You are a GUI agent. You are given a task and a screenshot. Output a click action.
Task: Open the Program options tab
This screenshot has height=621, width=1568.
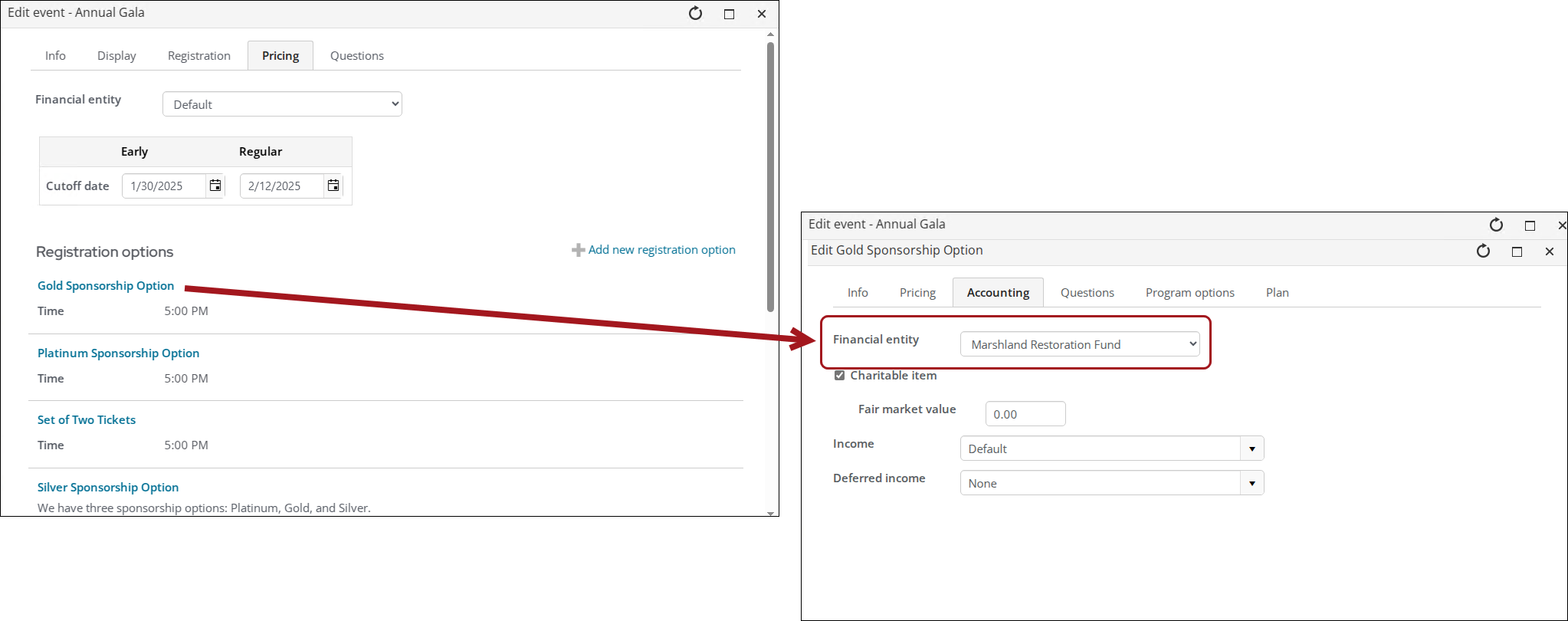pos(1189,293)
